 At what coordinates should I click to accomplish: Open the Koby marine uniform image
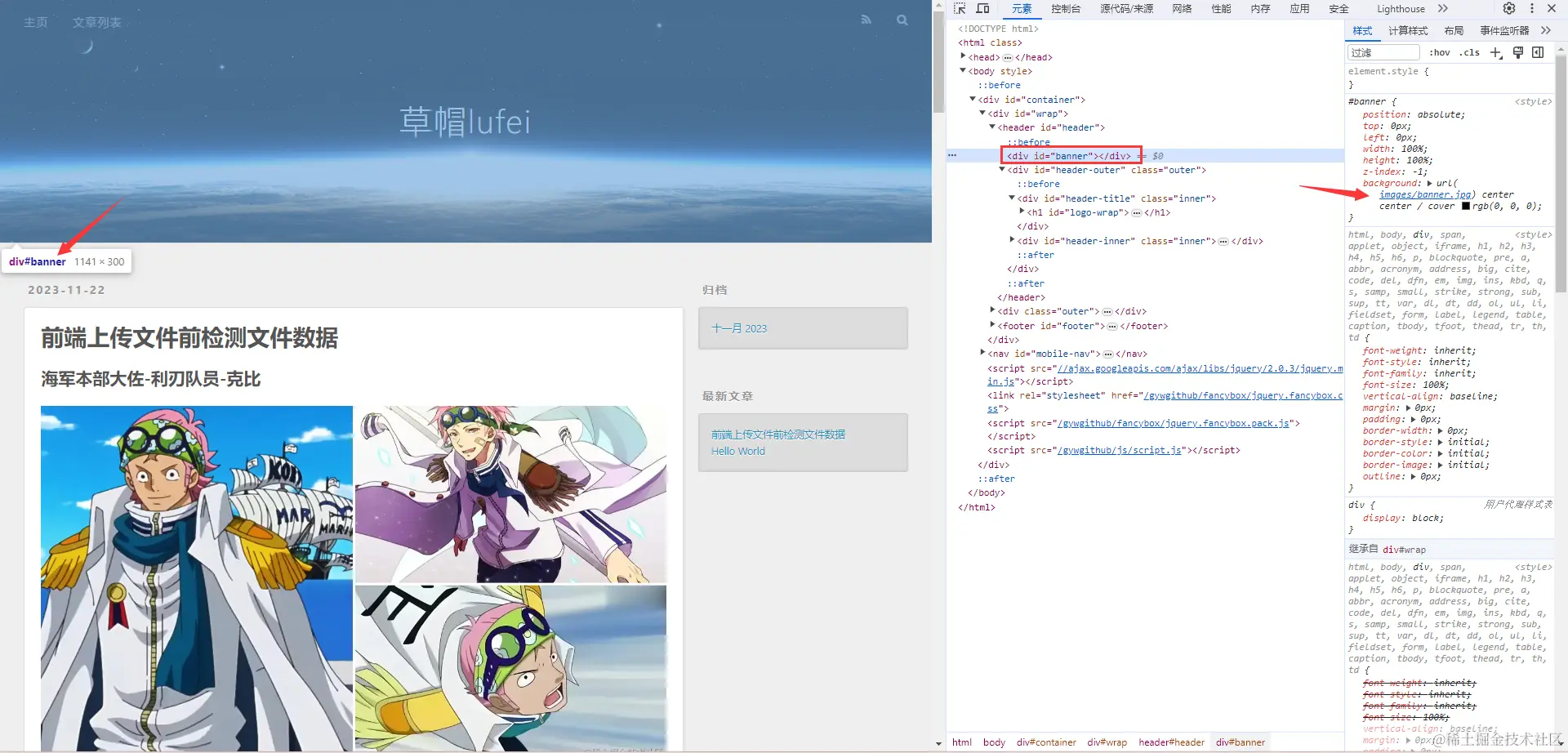click(197, 578)
